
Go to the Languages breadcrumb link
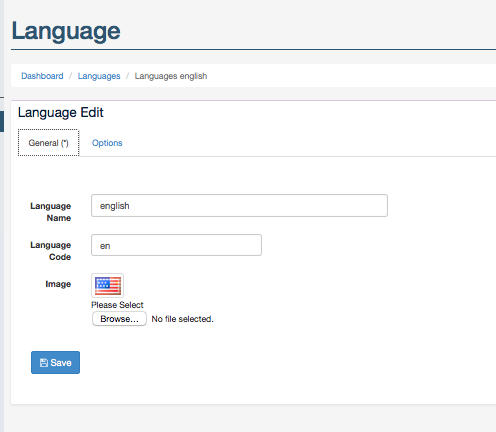(x=99, y=76)
